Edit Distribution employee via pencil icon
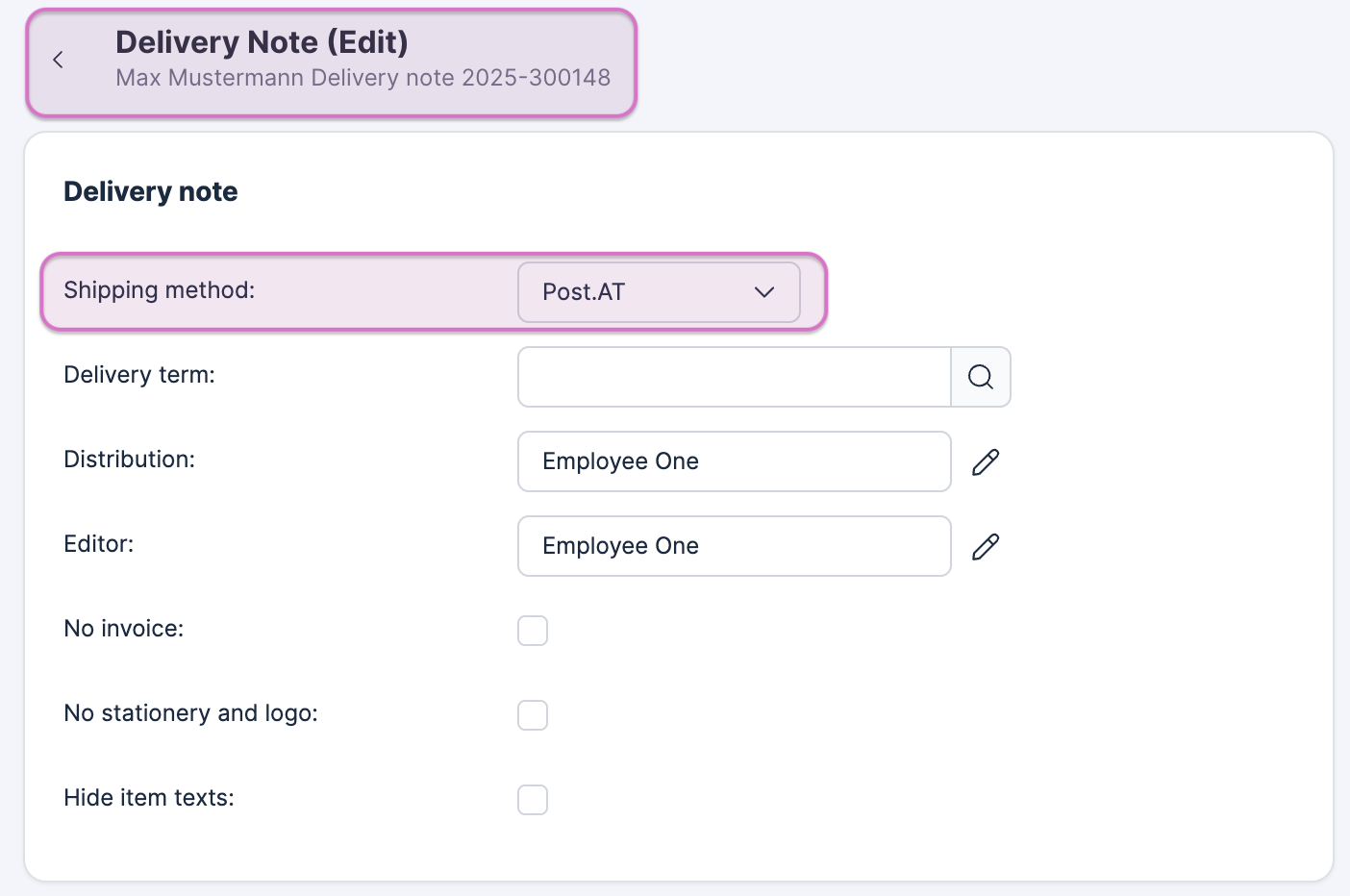This screenshot has height=896, width=1350. [986, 462]
